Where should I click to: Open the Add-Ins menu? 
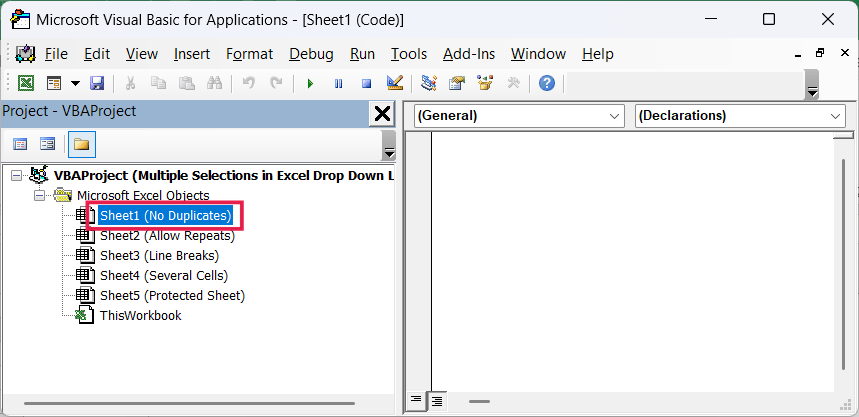click(469, 54)
